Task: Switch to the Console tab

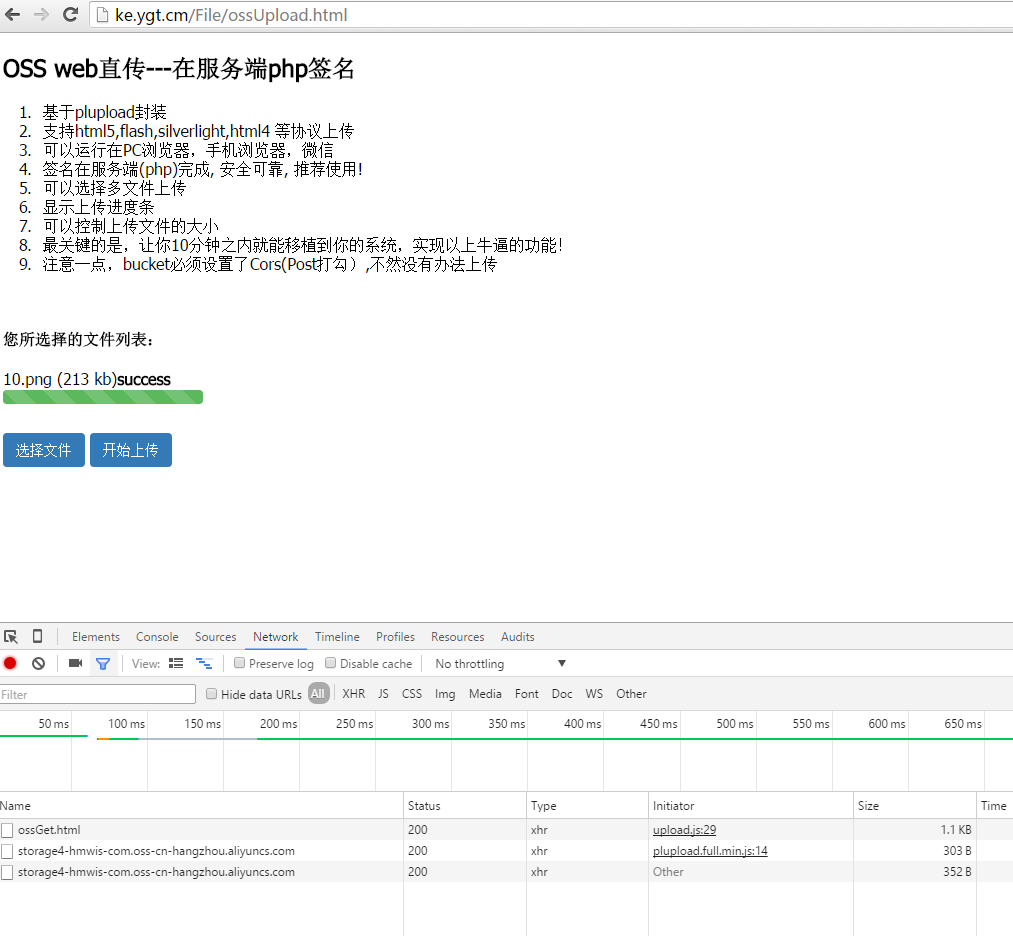Action: point(157,637)
